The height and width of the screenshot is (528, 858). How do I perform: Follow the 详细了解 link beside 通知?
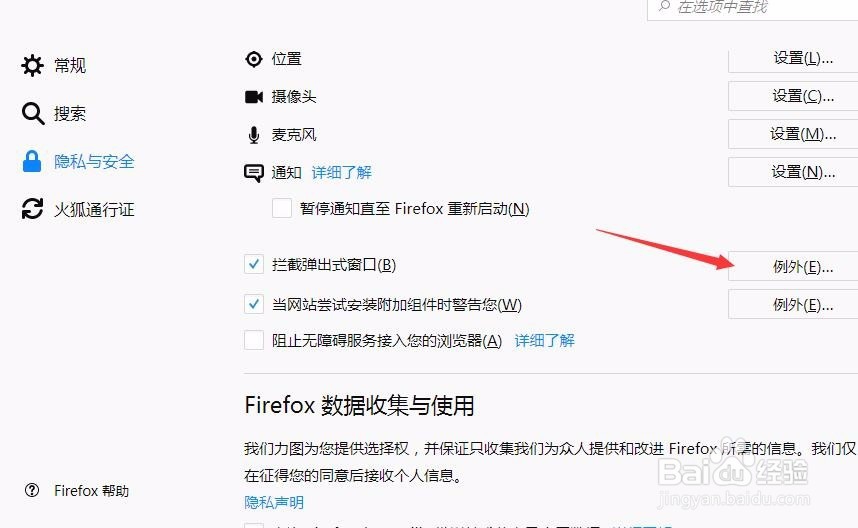pos(341,173)
